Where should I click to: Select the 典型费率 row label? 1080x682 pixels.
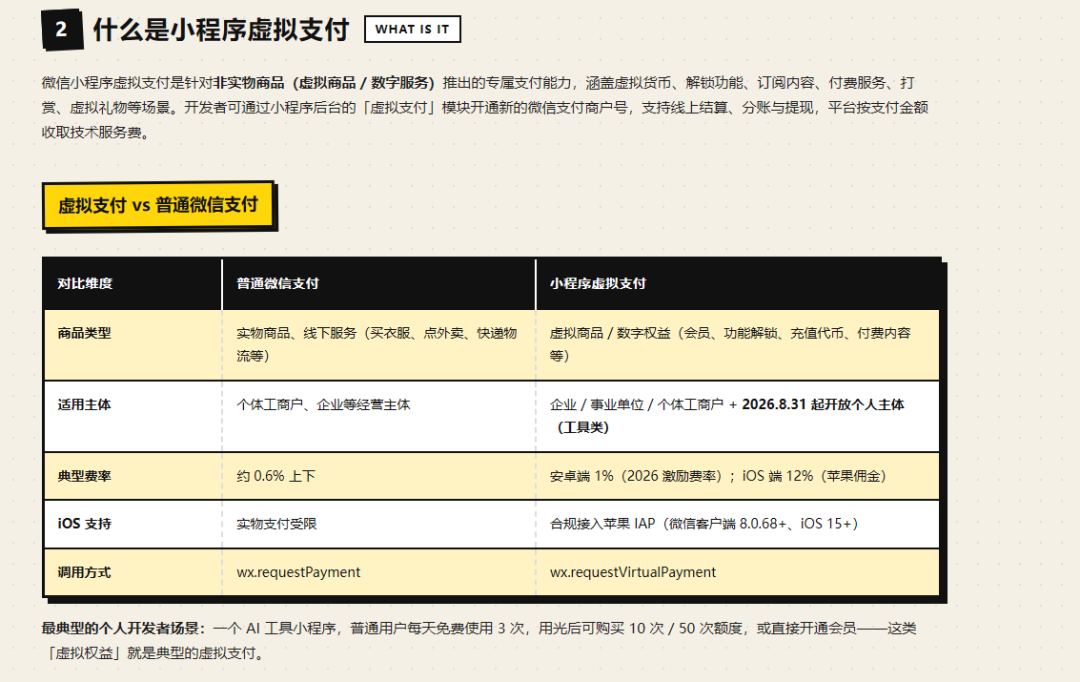[x=84, y=476]
